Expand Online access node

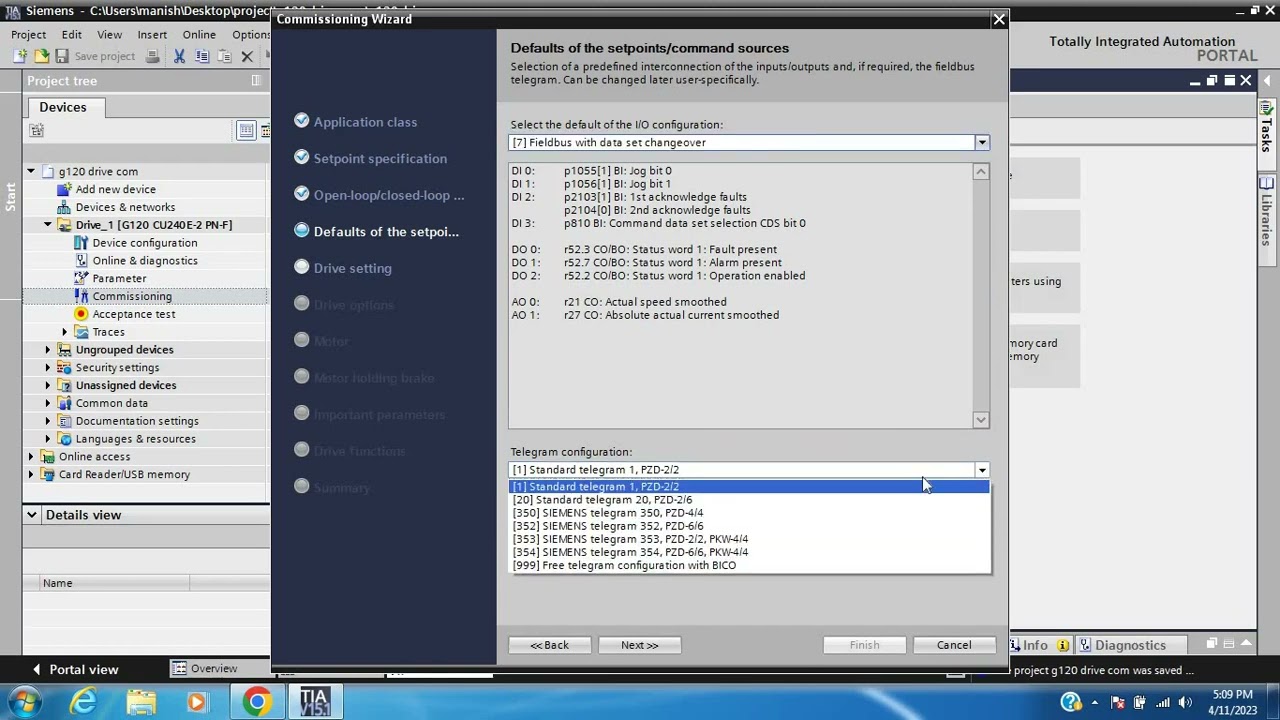click(31, 456)
